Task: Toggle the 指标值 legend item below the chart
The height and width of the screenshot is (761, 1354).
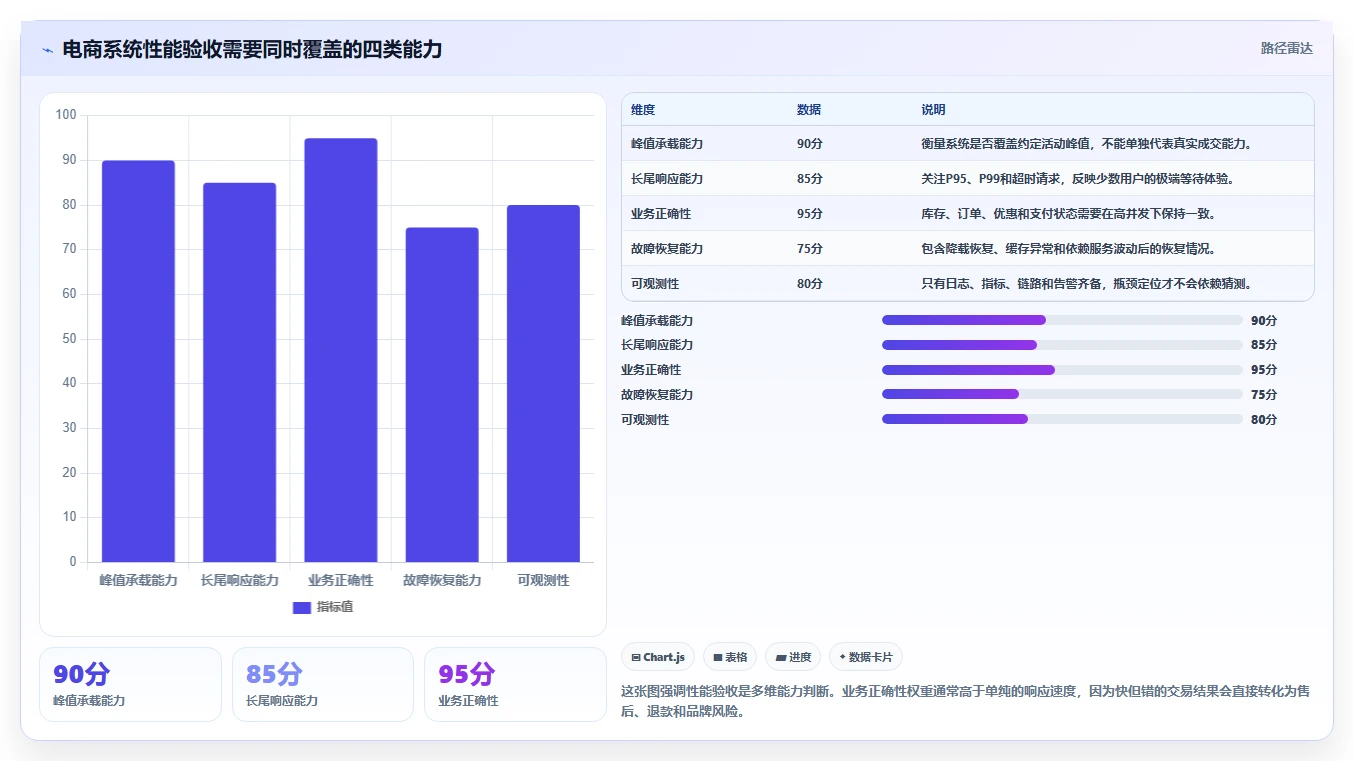Action: (323, 607)
